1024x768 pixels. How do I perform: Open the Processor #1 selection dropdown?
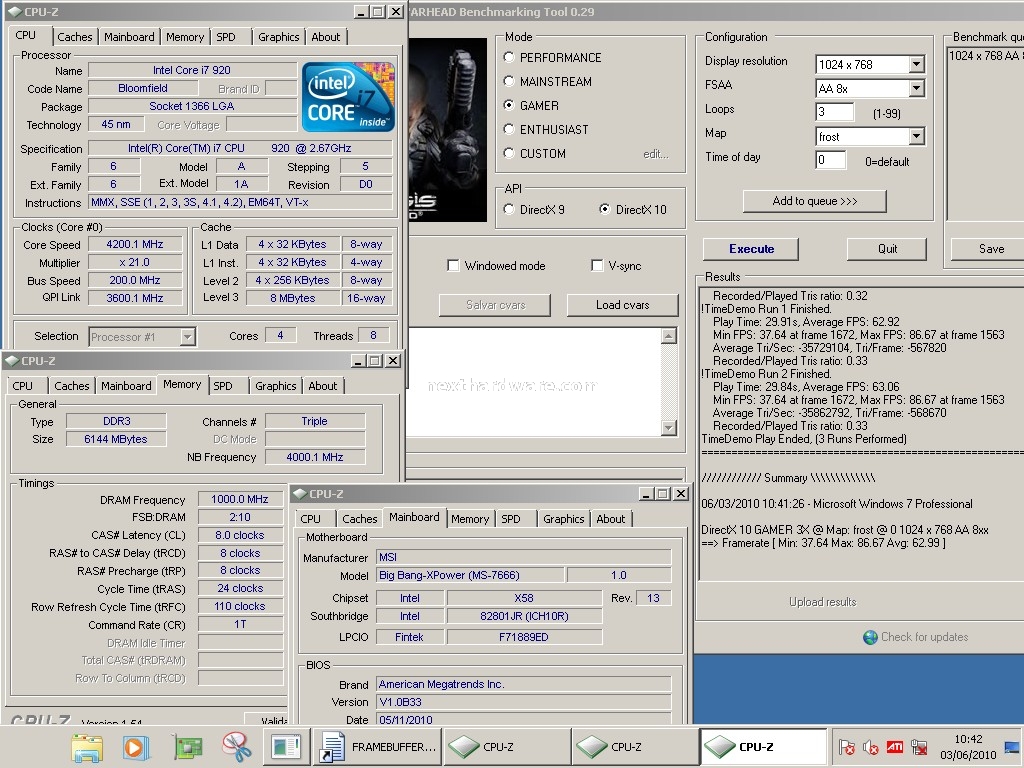[x=187, y=337]
